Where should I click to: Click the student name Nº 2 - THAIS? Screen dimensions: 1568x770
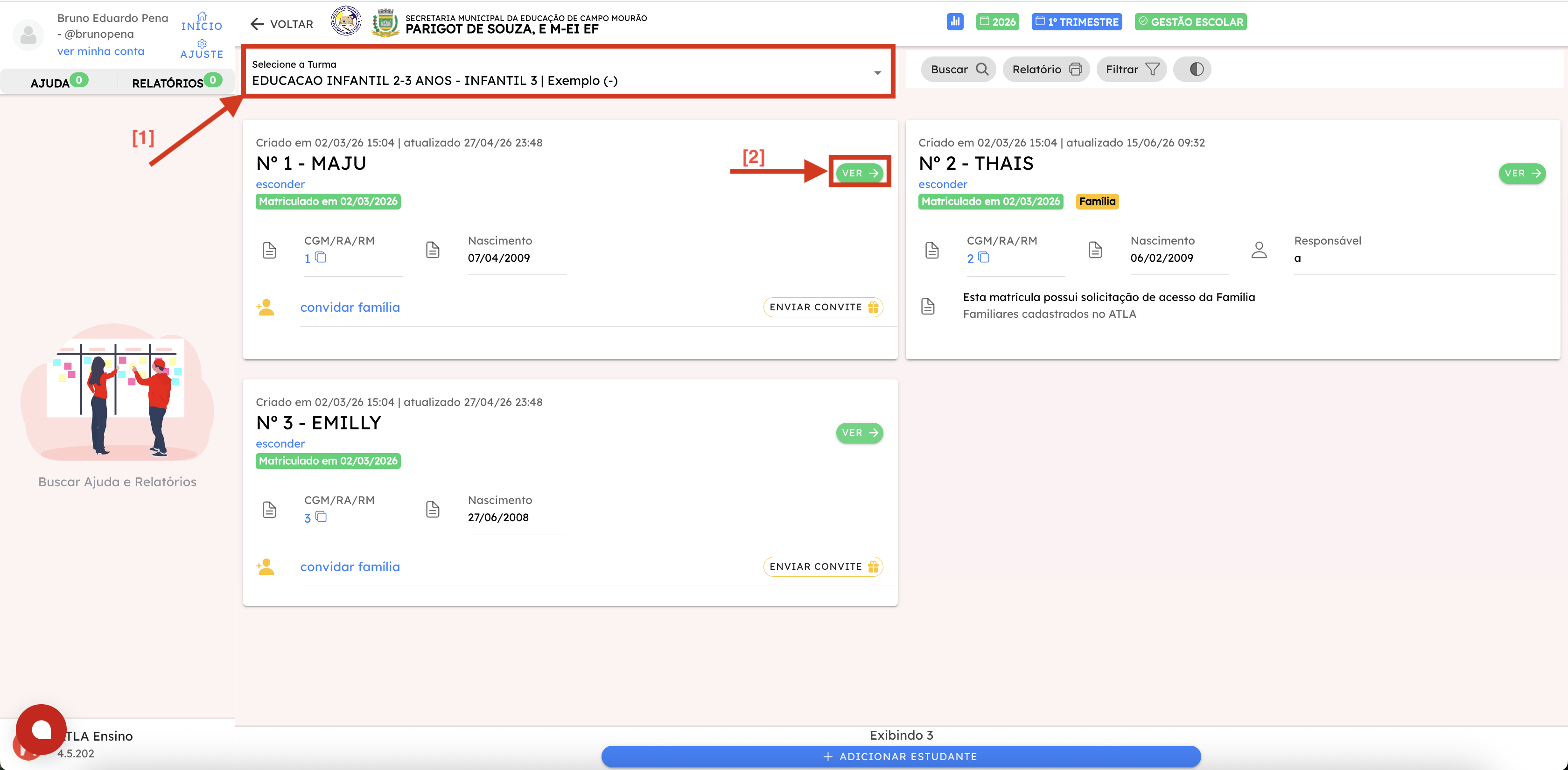976,163
